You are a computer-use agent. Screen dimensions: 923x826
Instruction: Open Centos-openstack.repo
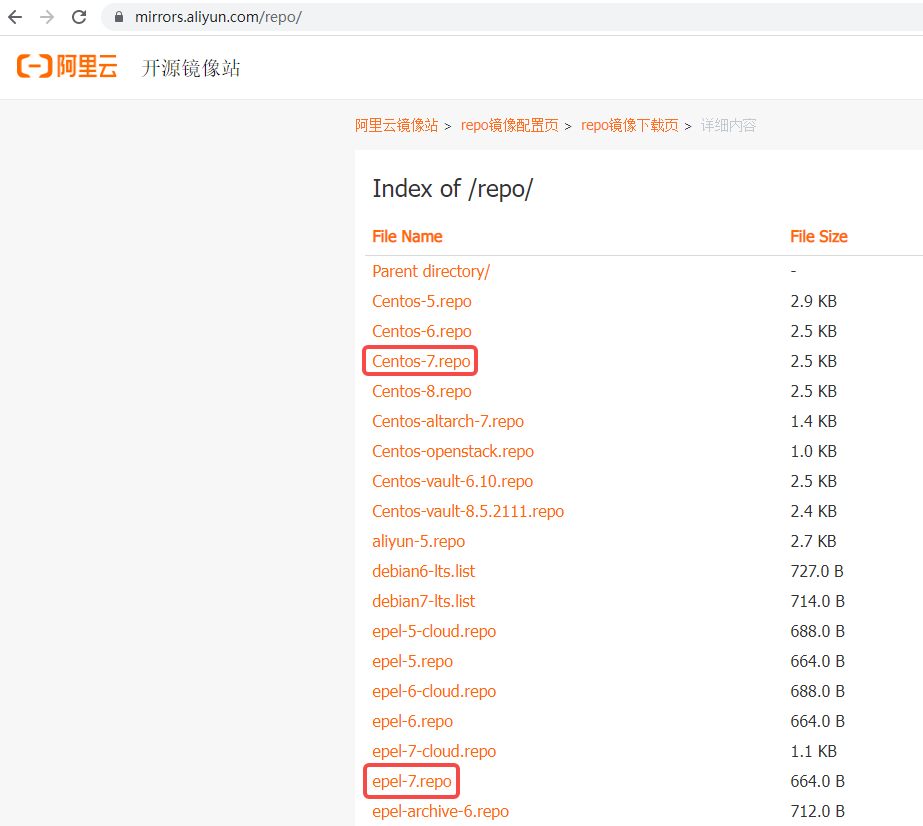click(x=453, y=452)
